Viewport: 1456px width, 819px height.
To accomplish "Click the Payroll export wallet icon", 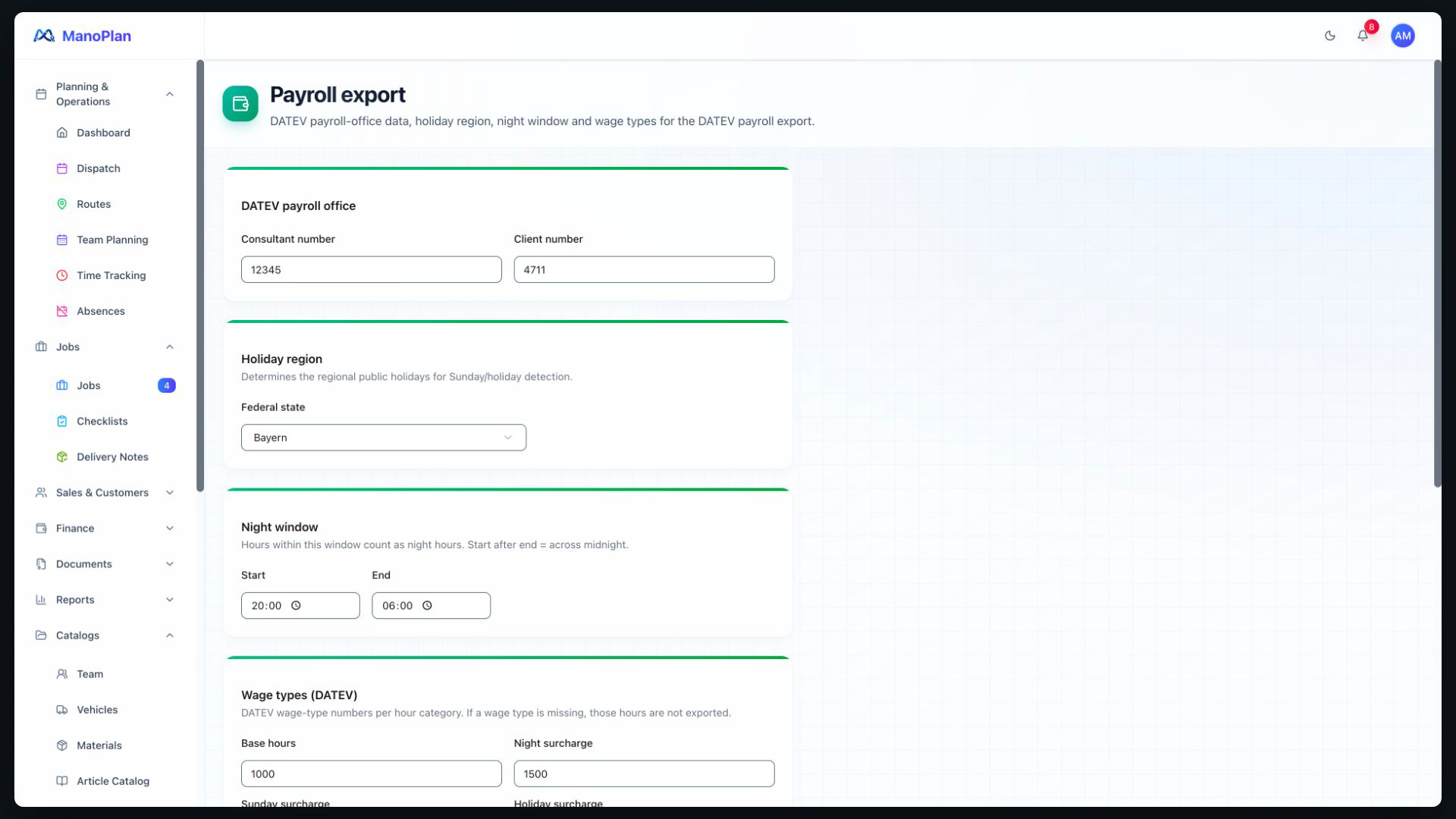I will 240,104.
